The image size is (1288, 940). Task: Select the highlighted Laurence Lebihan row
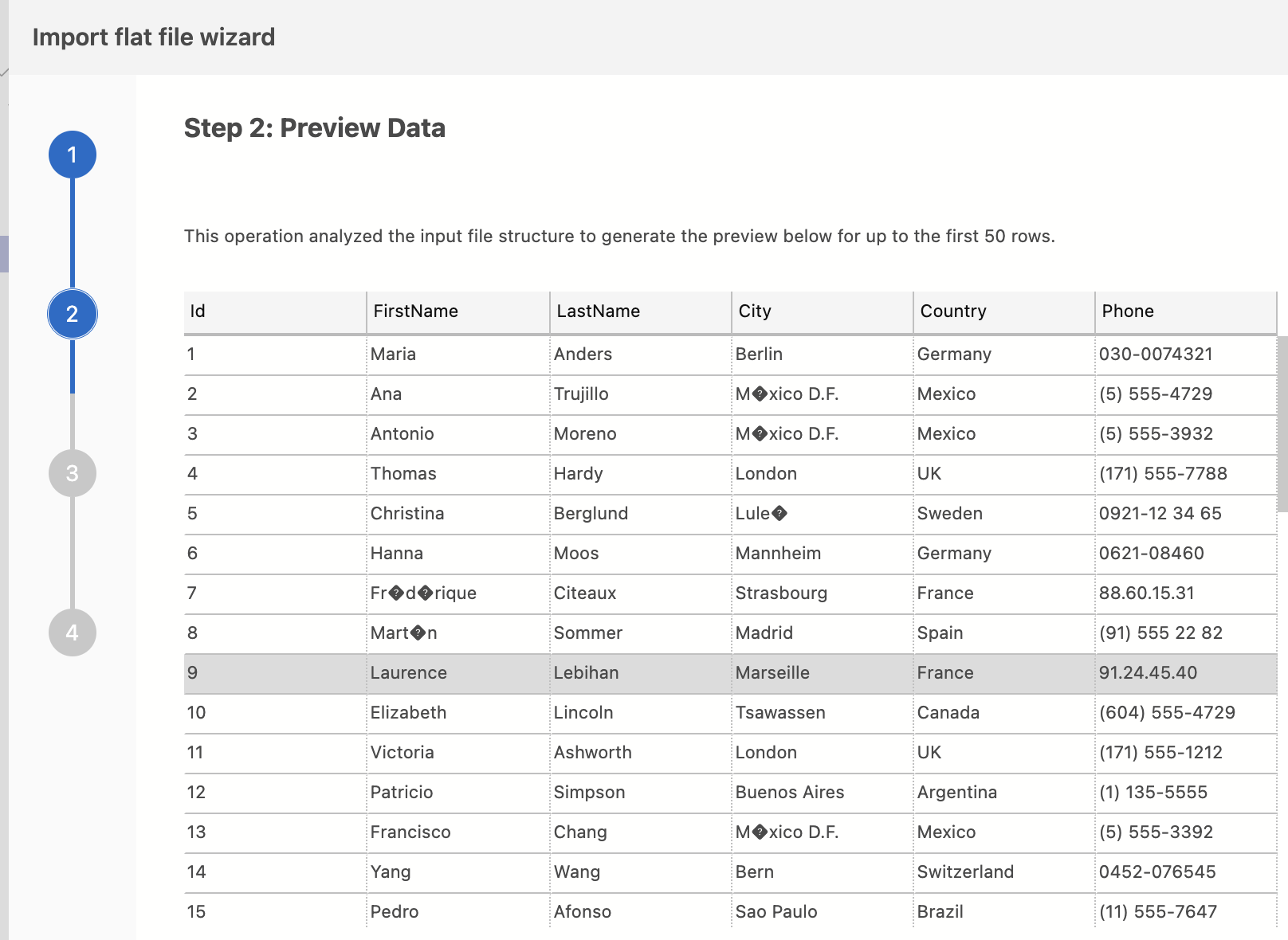(730, 673)
